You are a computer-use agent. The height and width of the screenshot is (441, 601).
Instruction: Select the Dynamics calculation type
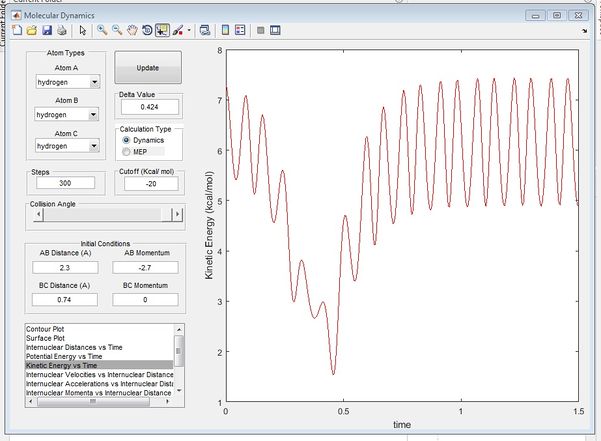(126, 140)
